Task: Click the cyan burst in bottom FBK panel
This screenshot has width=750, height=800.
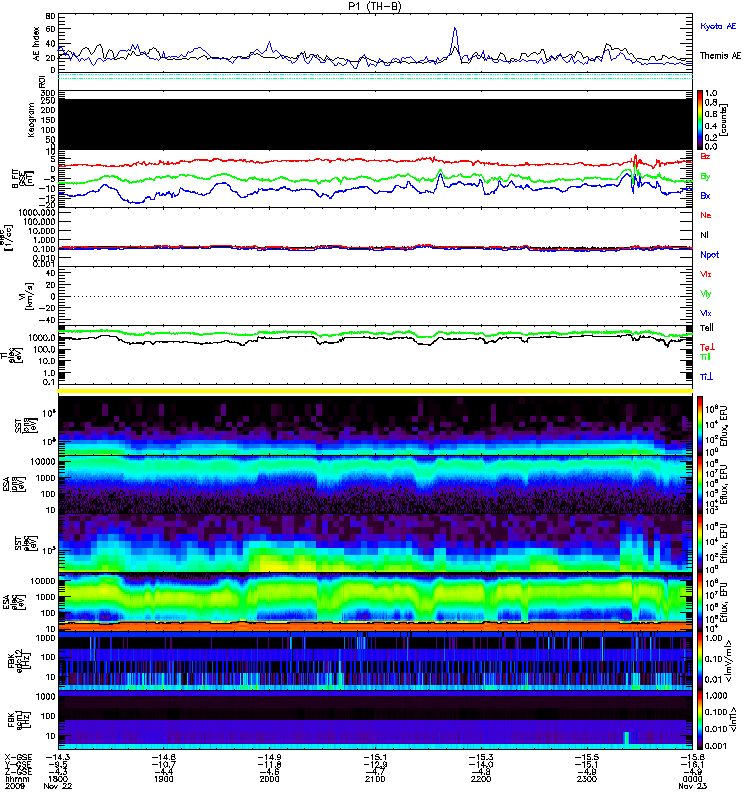Action: (626, 738)
